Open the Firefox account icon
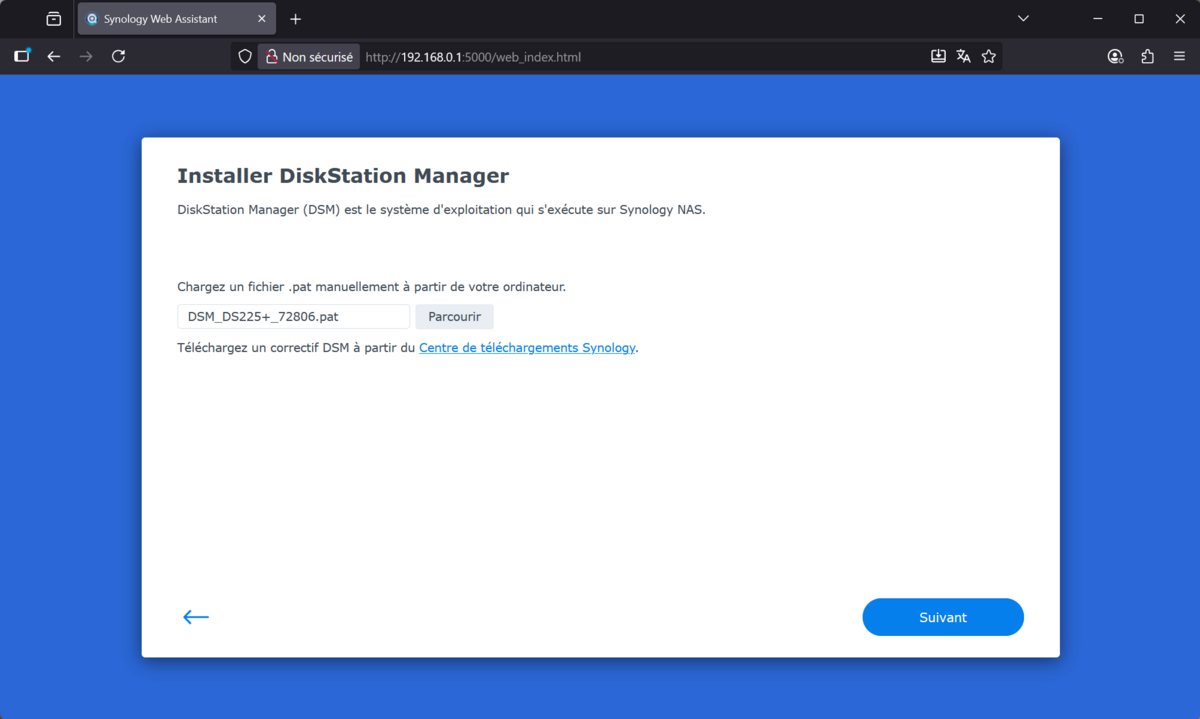This screenshot has height=719, width=1200. (1115, 56)
